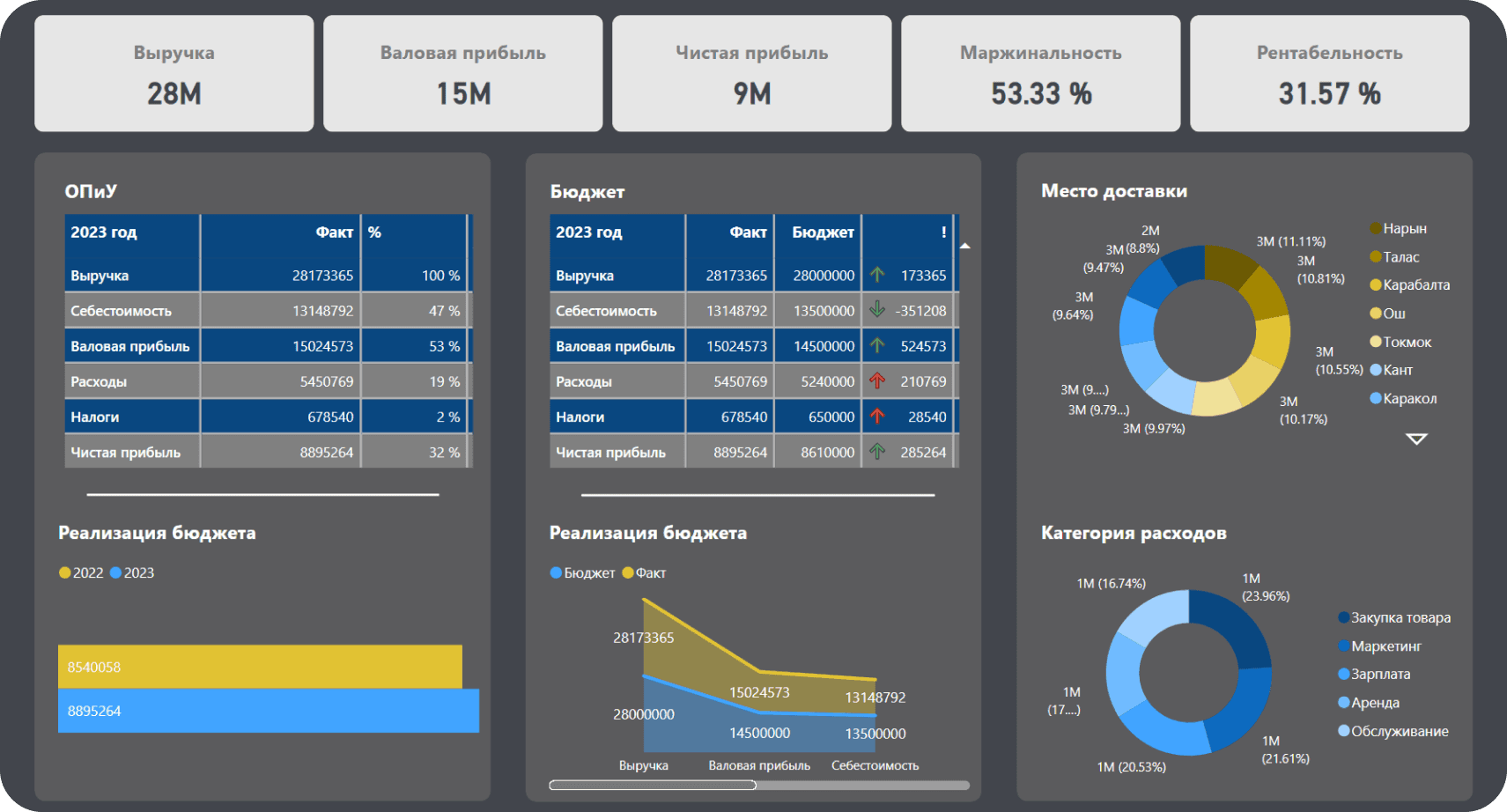Select the Маржинальность KPI card
This screenshot has width=1507, height=812.
tap(1040, 73)
